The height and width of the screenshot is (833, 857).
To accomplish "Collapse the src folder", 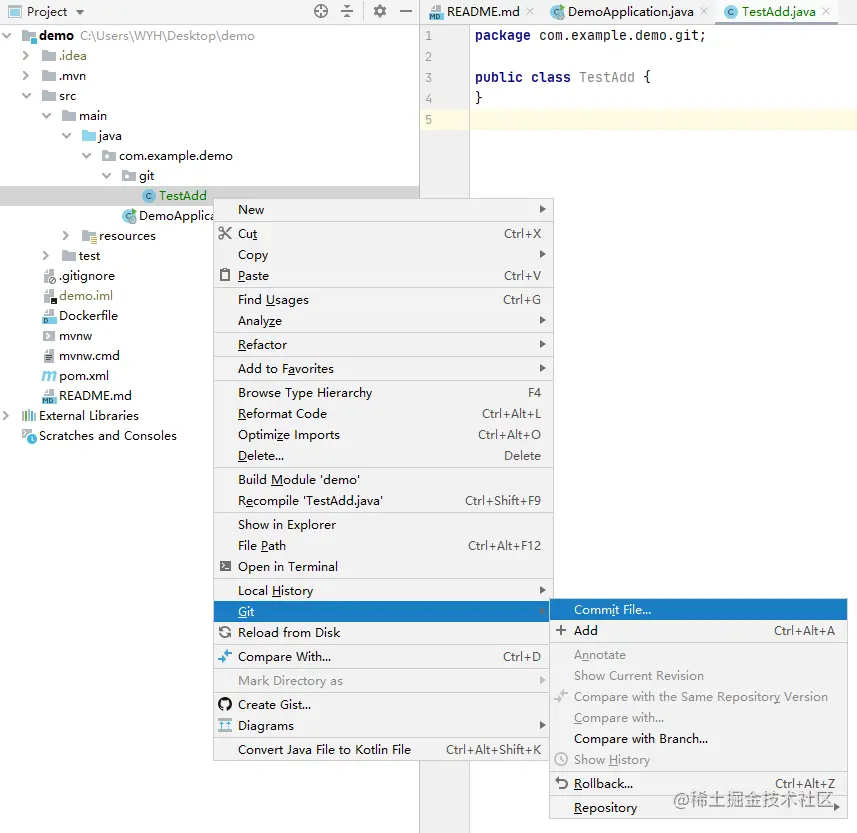I will (26, 96).
